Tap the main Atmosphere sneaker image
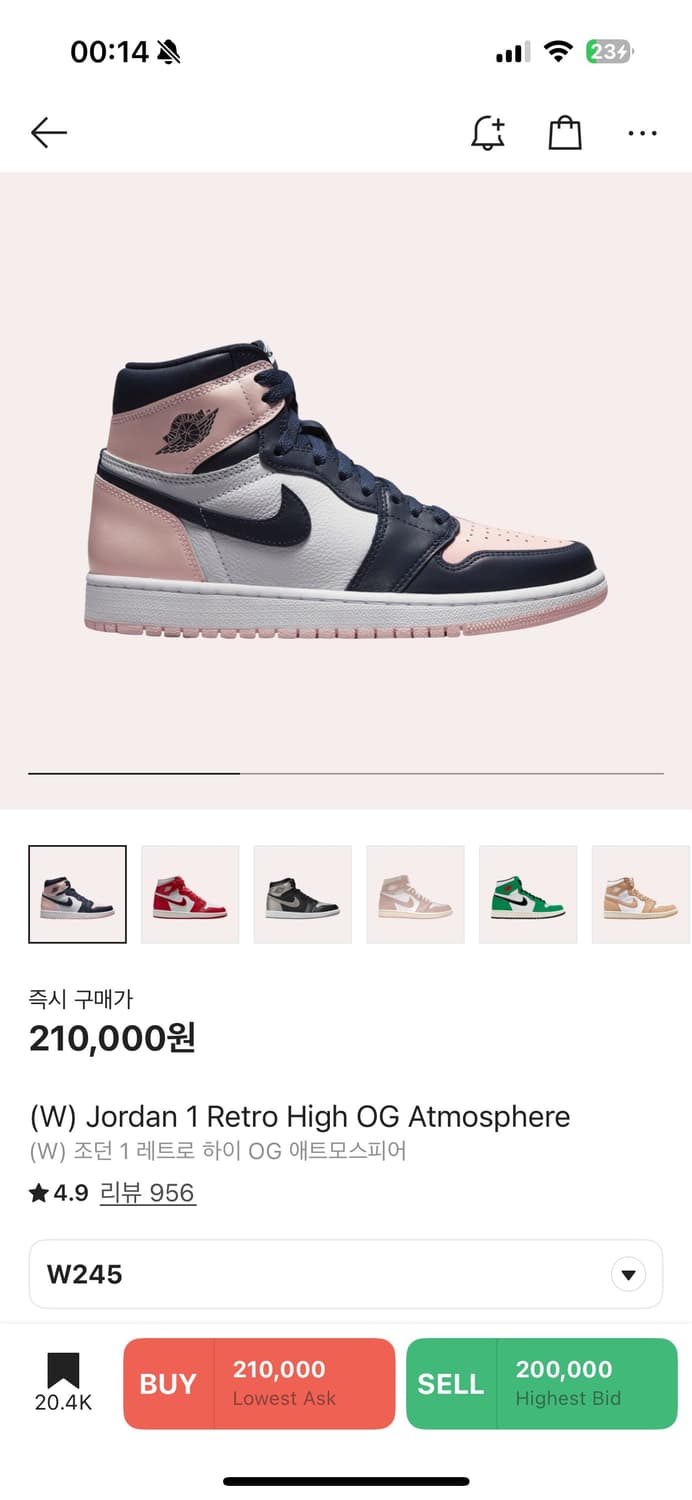The image size is (692, 1500). 346,490
